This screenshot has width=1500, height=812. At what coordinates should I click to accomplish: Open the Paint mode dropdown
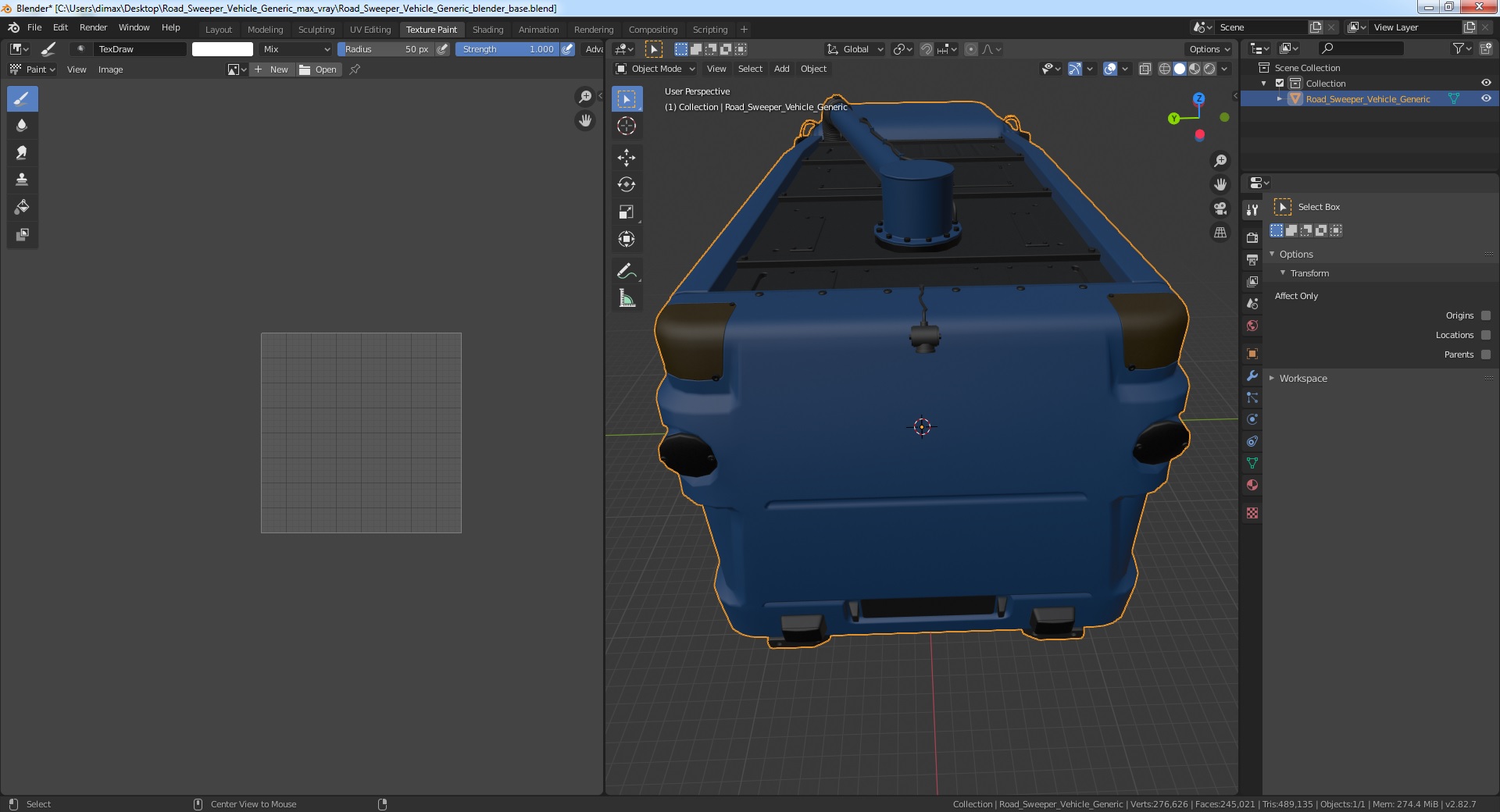(x=32, y=69)
